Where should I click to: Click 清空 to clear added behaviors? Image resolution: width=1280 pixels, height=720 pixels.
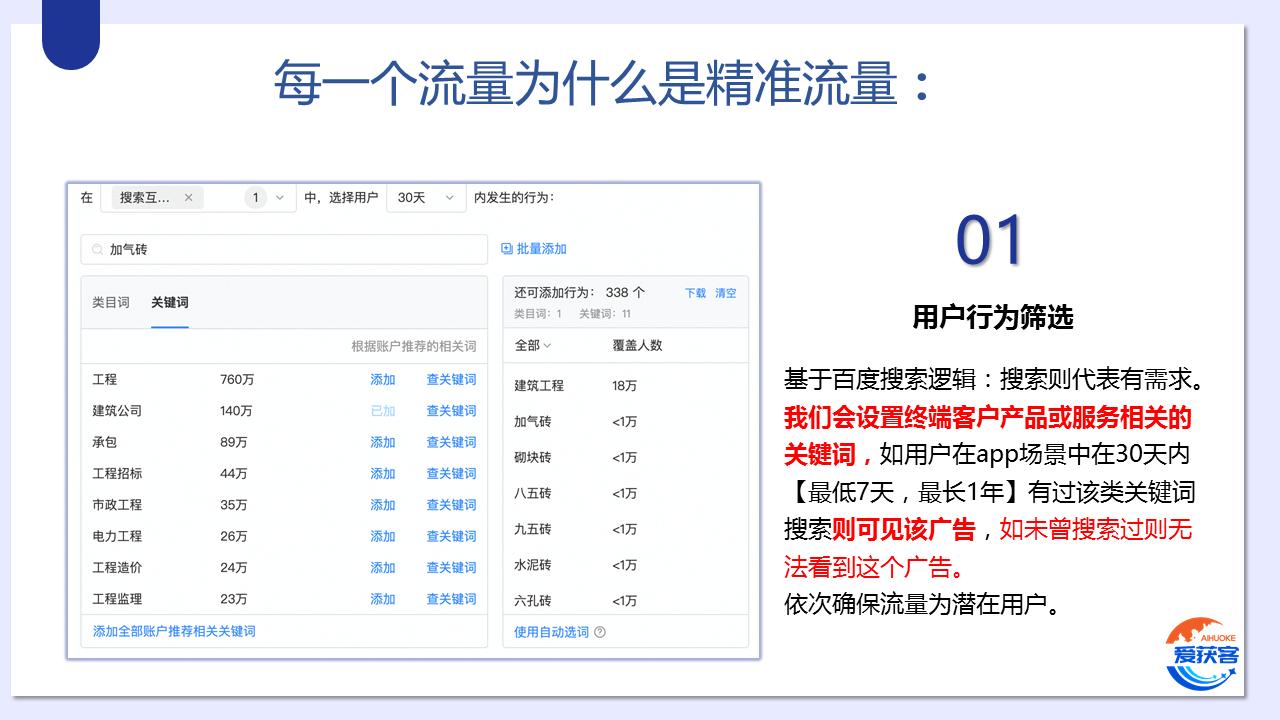point(726,293)
